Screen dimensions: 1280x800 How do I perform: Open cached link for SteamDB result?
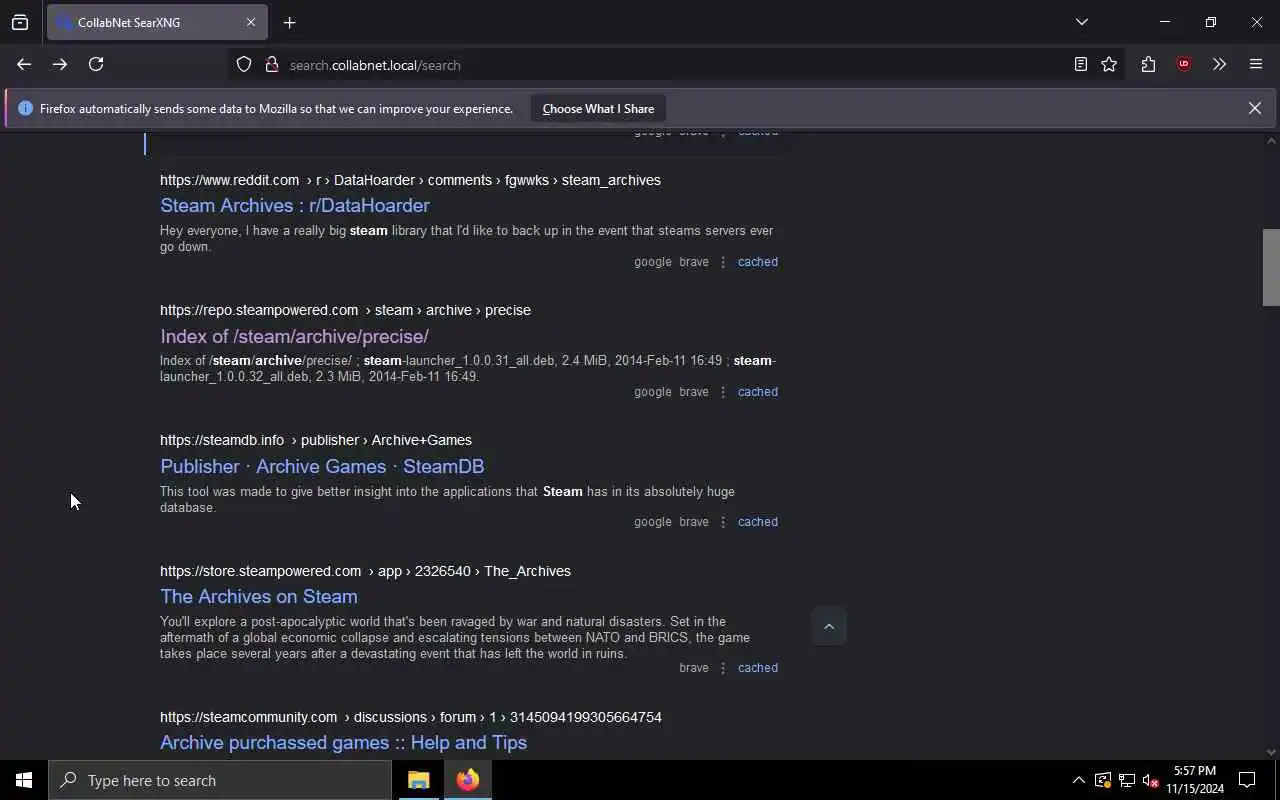click(757, 522)
